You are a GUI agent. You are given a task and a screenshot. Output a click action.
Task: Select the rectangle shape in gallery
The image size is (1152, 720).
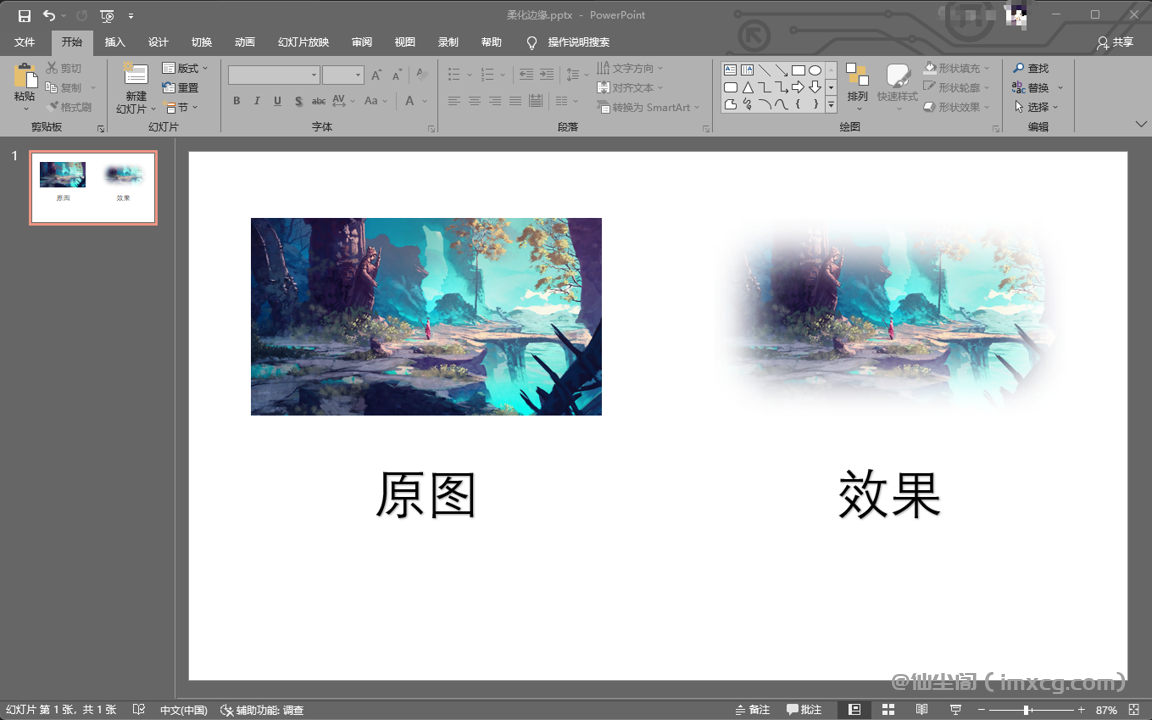[798, 71]
